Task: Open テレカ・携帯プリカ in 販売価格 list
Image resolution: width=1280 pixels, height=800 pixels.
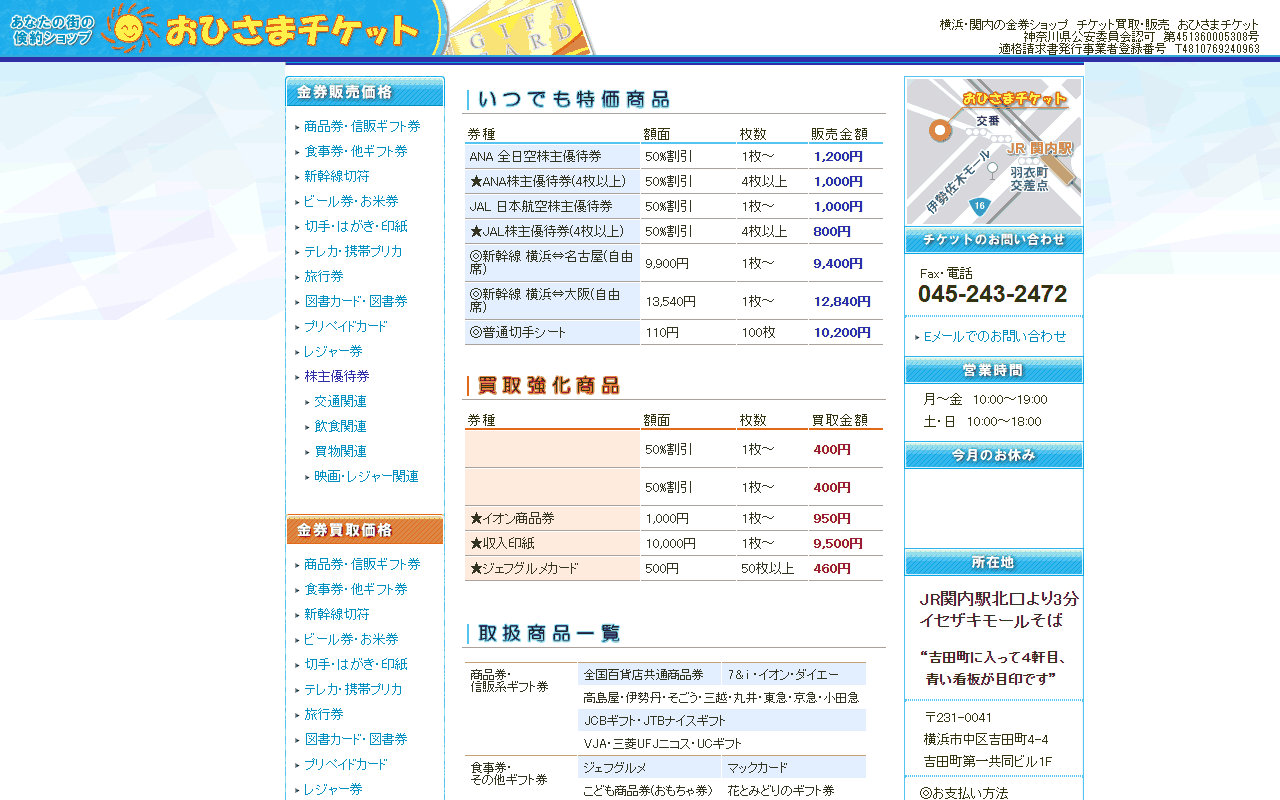Action: [x=353, y=251]
